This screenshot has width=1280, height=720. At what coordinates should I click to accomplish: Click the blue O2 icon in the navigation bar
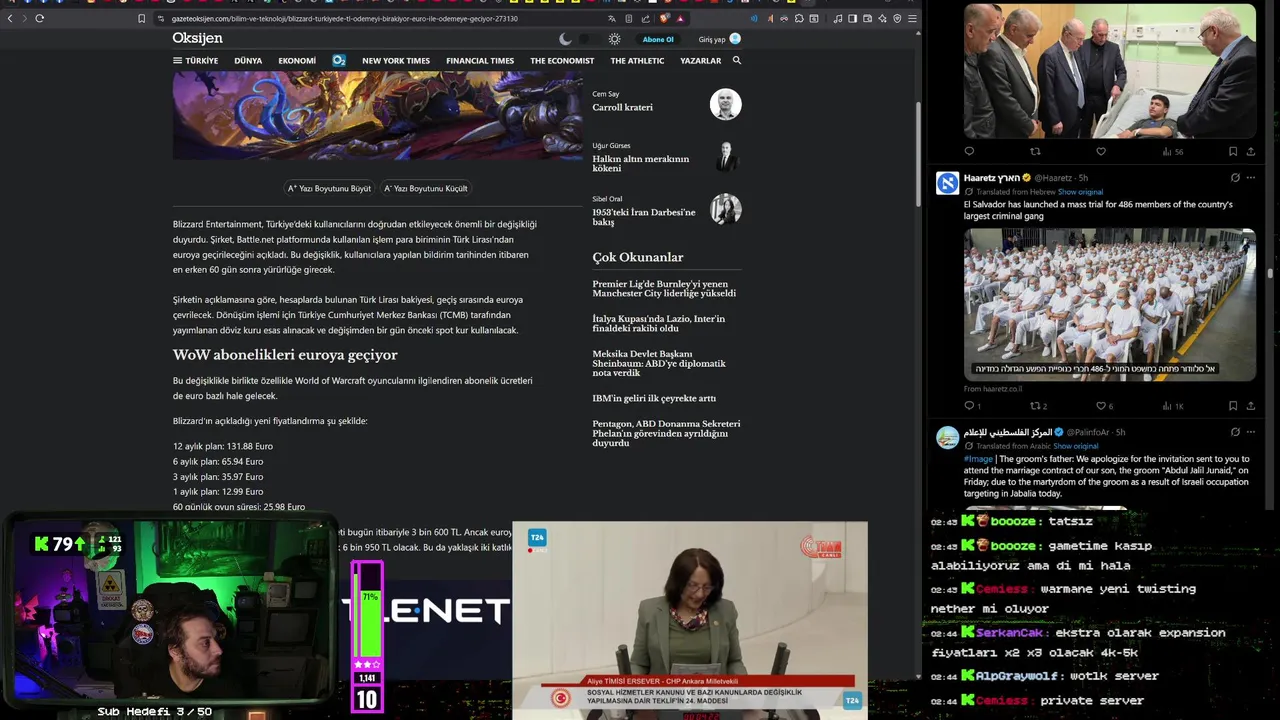point(339,60)
